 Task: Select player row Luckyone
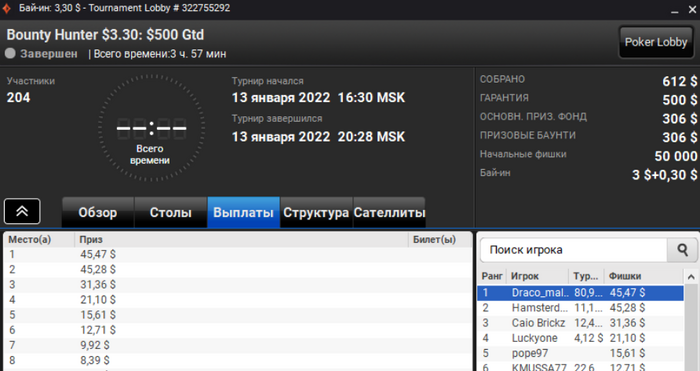580,338
